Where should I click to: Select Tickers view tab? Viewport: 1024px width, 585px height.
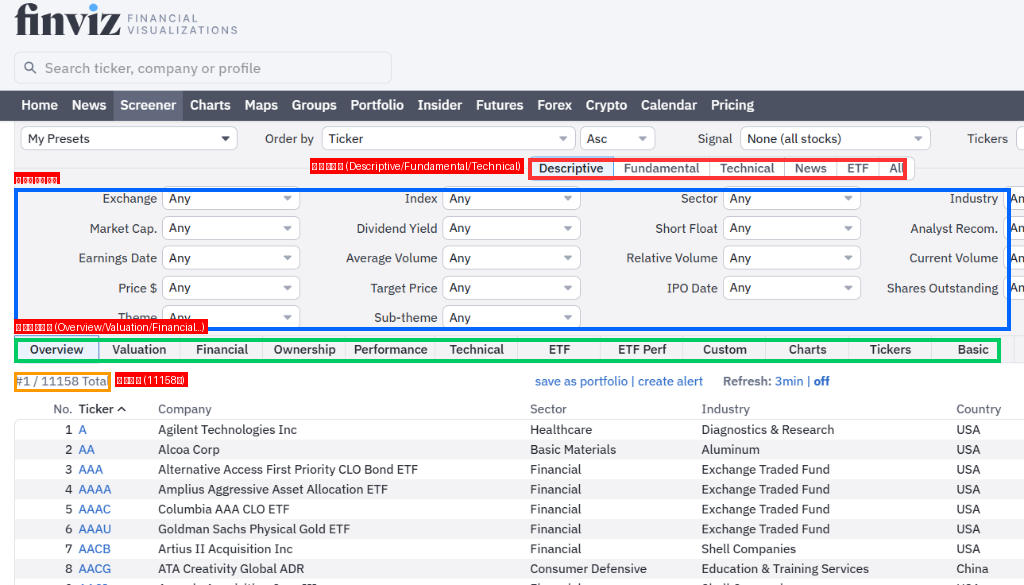[890, 350]
